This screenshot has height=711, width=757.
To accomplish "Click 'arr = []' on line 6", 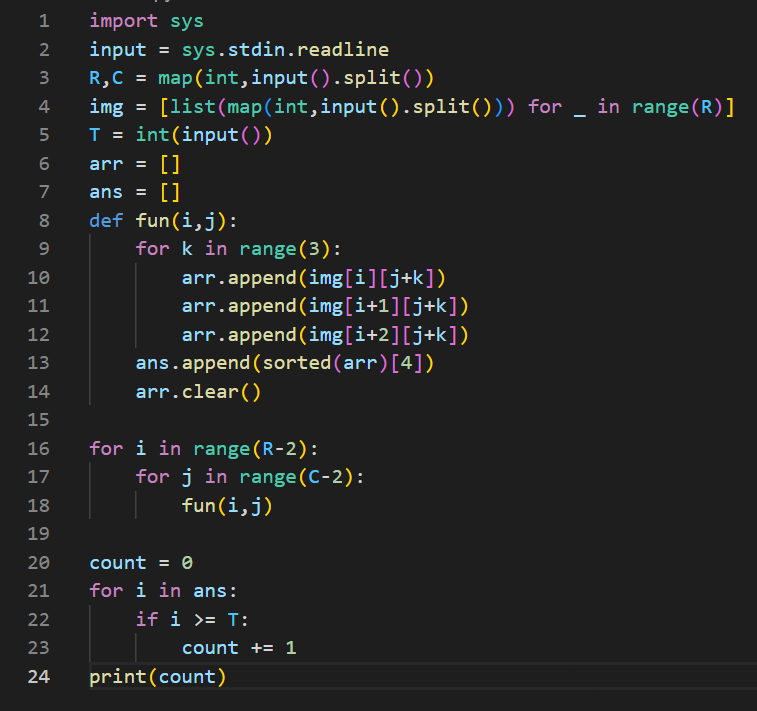I will (135, 164).
